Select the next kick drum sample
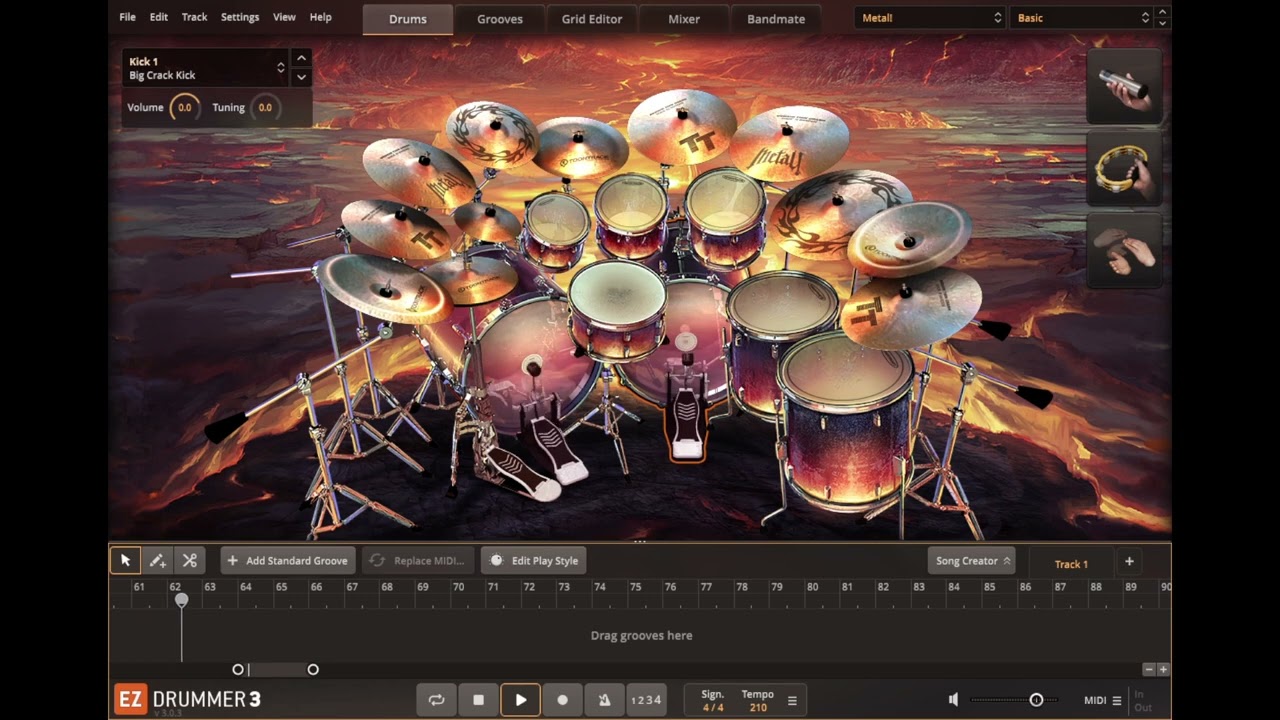This screenshot has height=720, width=1280. [301, 77]
